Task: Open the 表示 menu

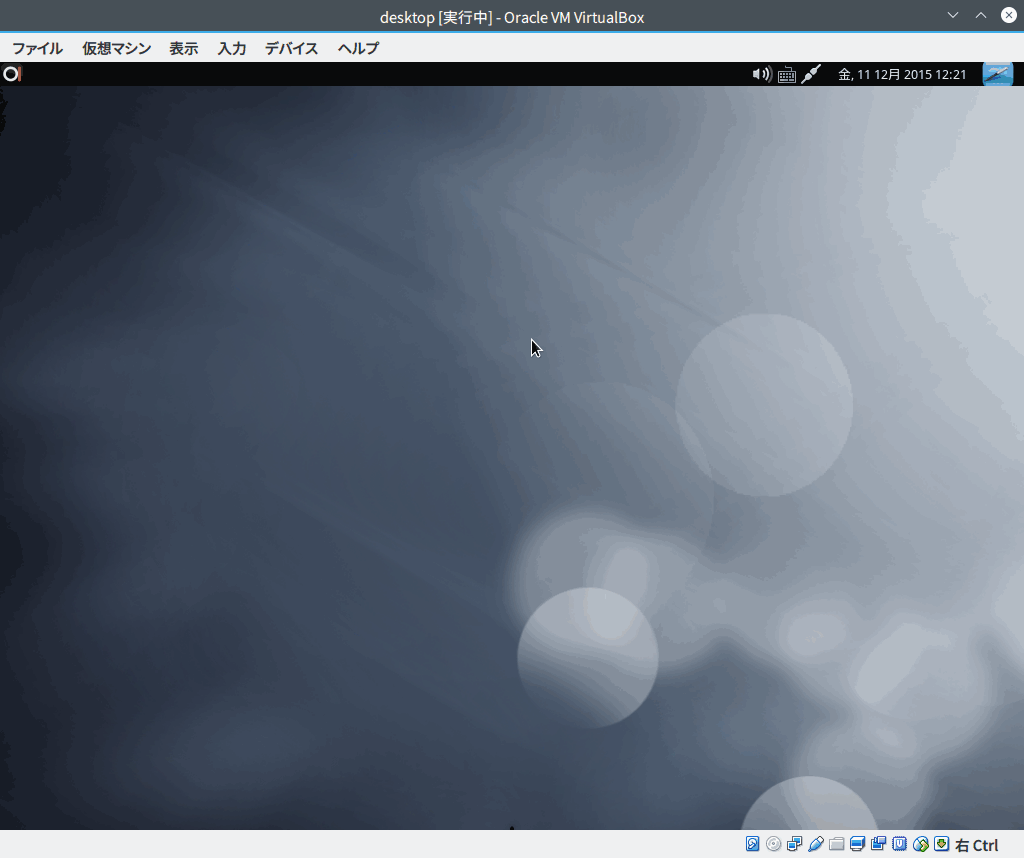Action: (x=184, y=48)
